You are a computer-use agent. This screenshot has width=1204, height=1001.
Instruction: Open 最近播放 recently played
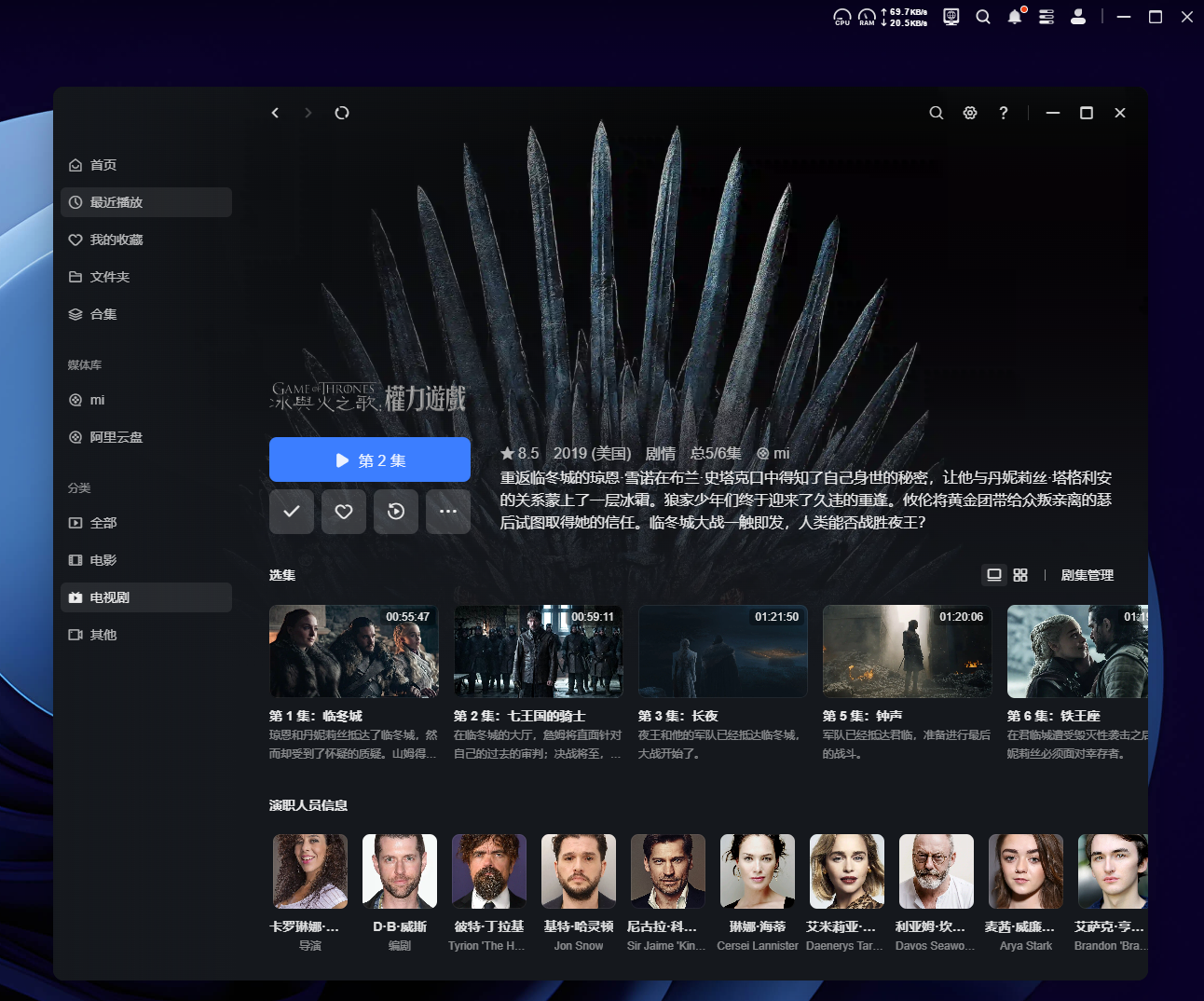click(x=146, y=202)
